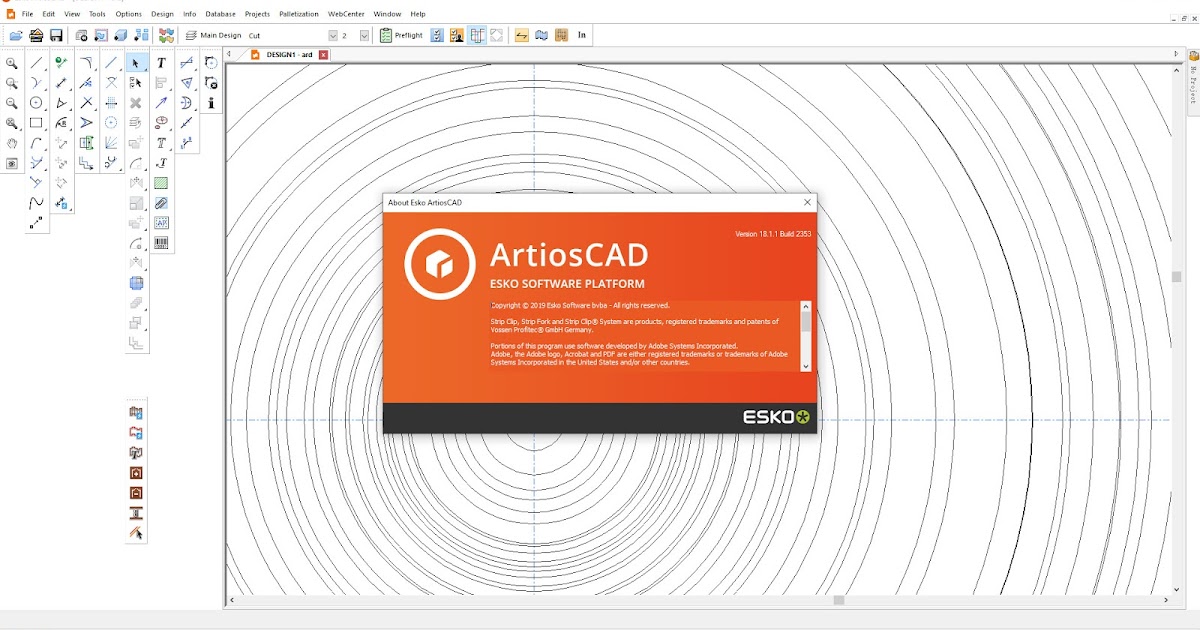The height and width of the screenshot is (630, 1200).
Task: Select the staircase offset path tool
Action: 86,163
